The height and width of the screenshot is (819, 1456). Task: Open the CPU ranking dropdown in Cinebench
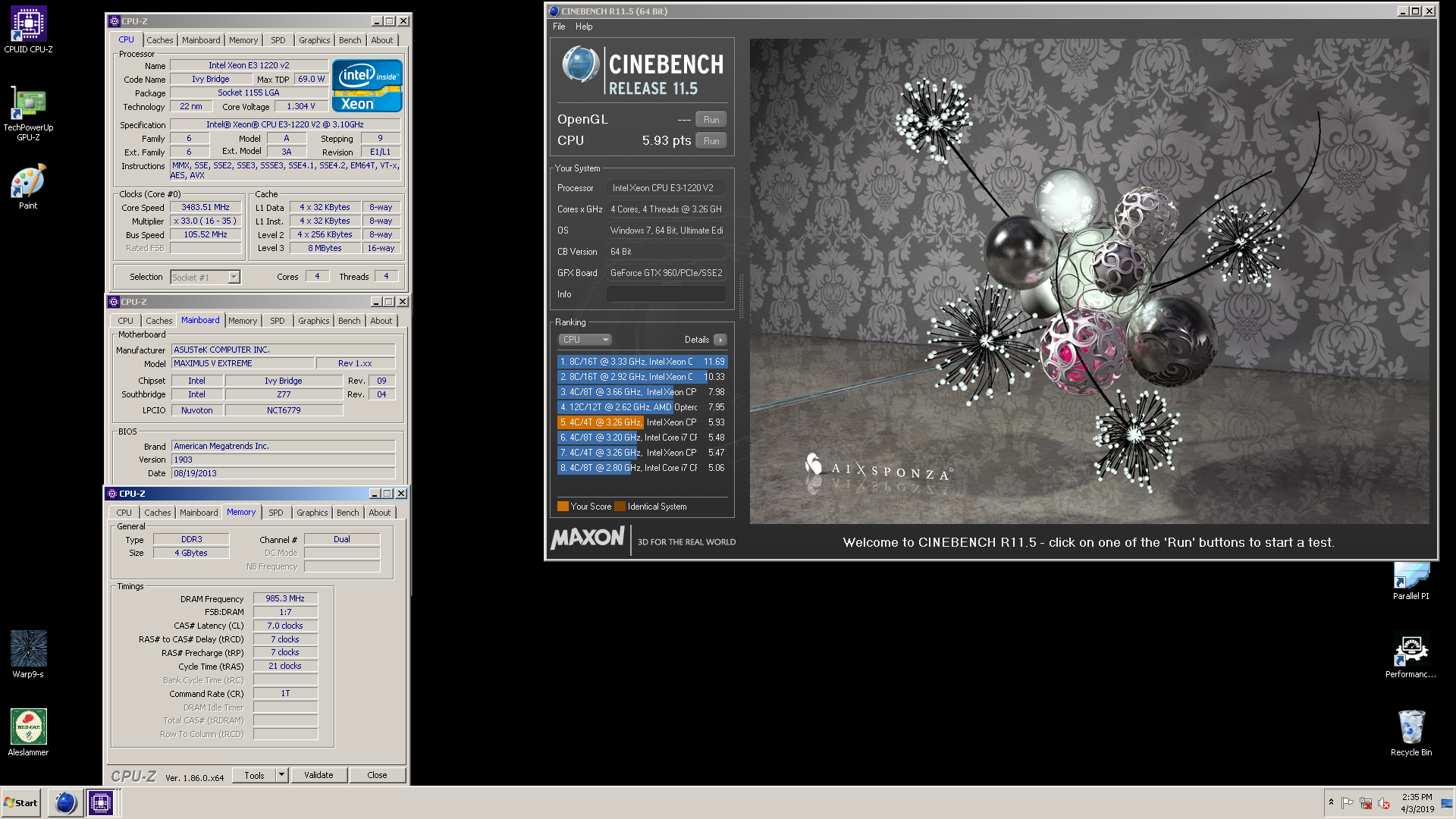click(585, 340)
